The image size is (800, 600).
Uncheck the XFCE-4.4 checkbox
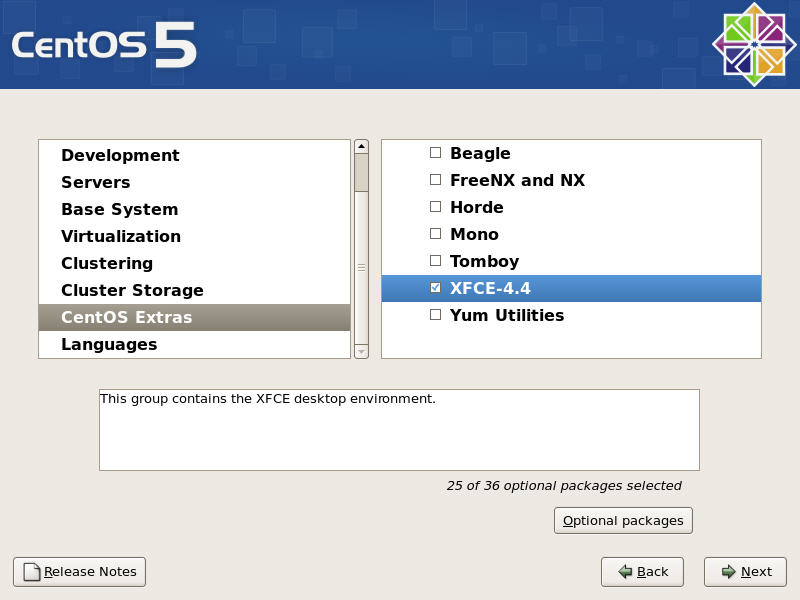[435, 288]
